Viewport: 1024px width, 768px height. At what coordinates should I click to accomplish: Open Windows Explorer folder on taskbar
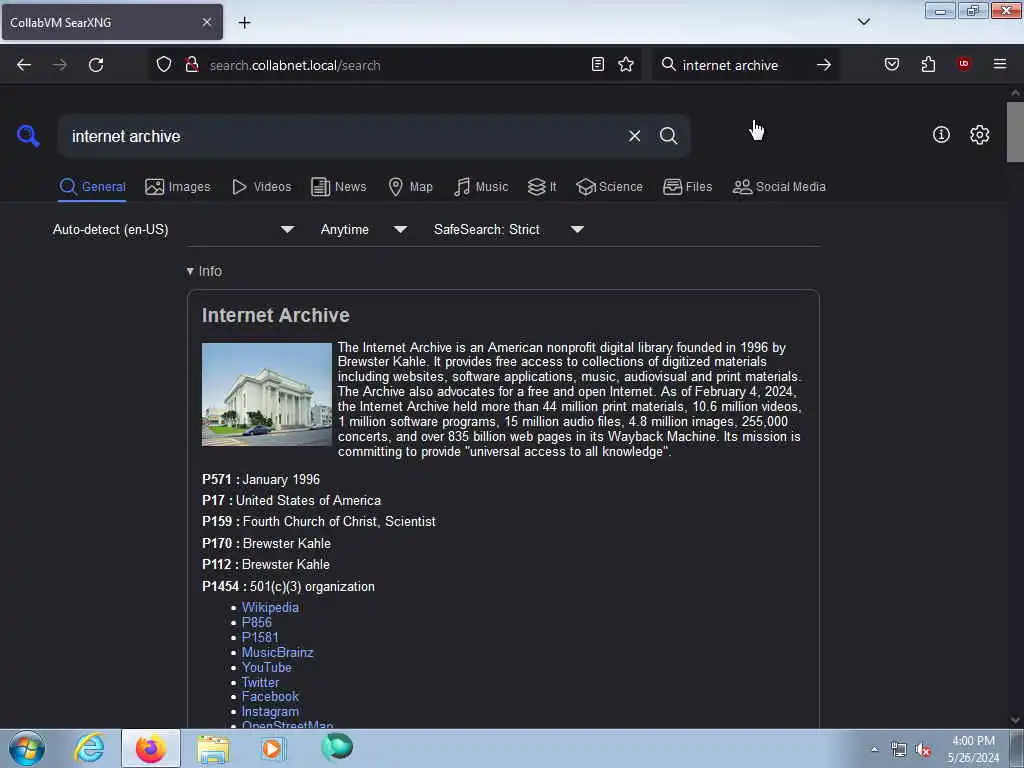point(213,748)
